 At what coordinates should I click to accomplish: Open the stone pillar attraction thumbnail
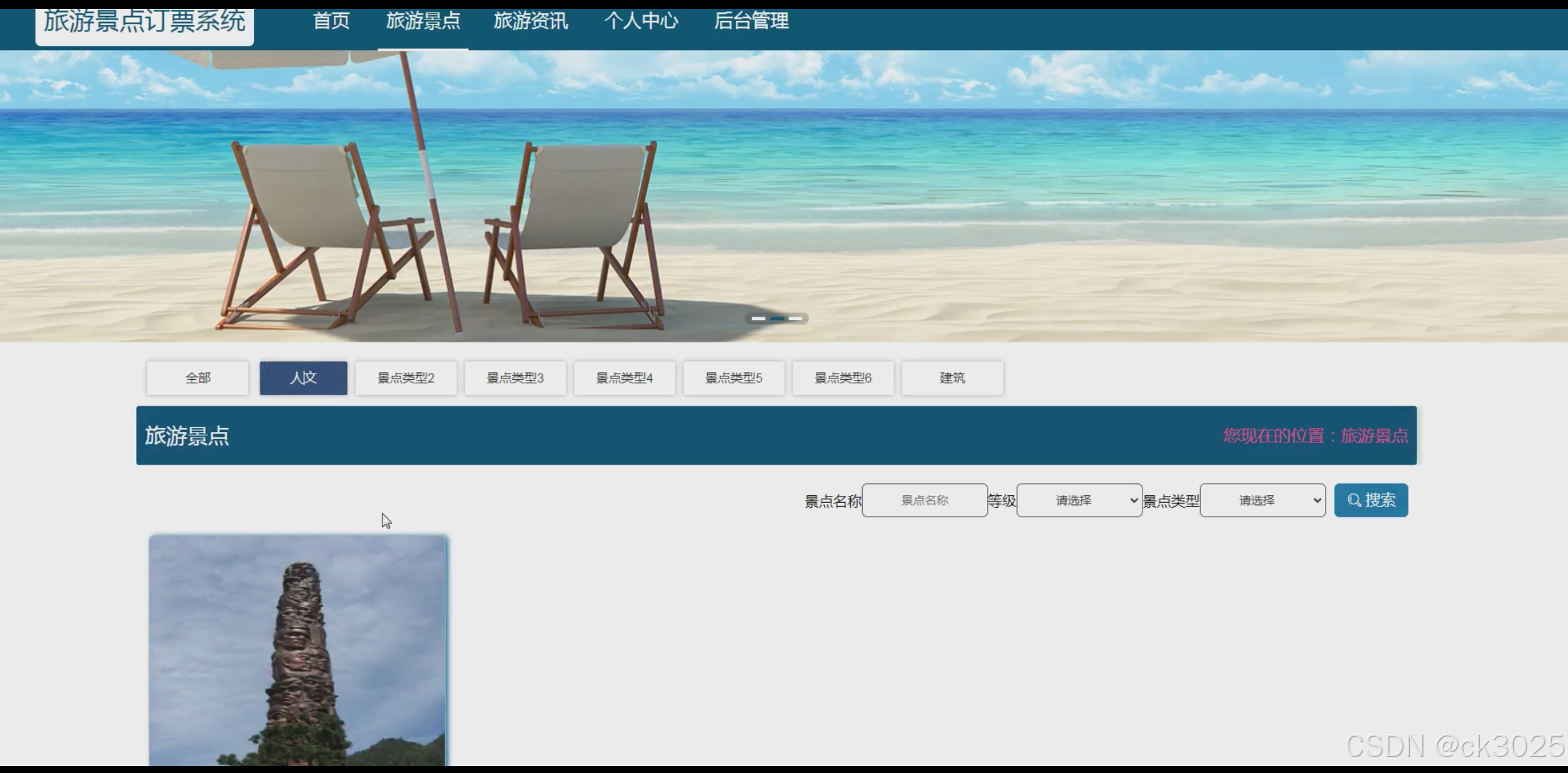tap(298, 649)
